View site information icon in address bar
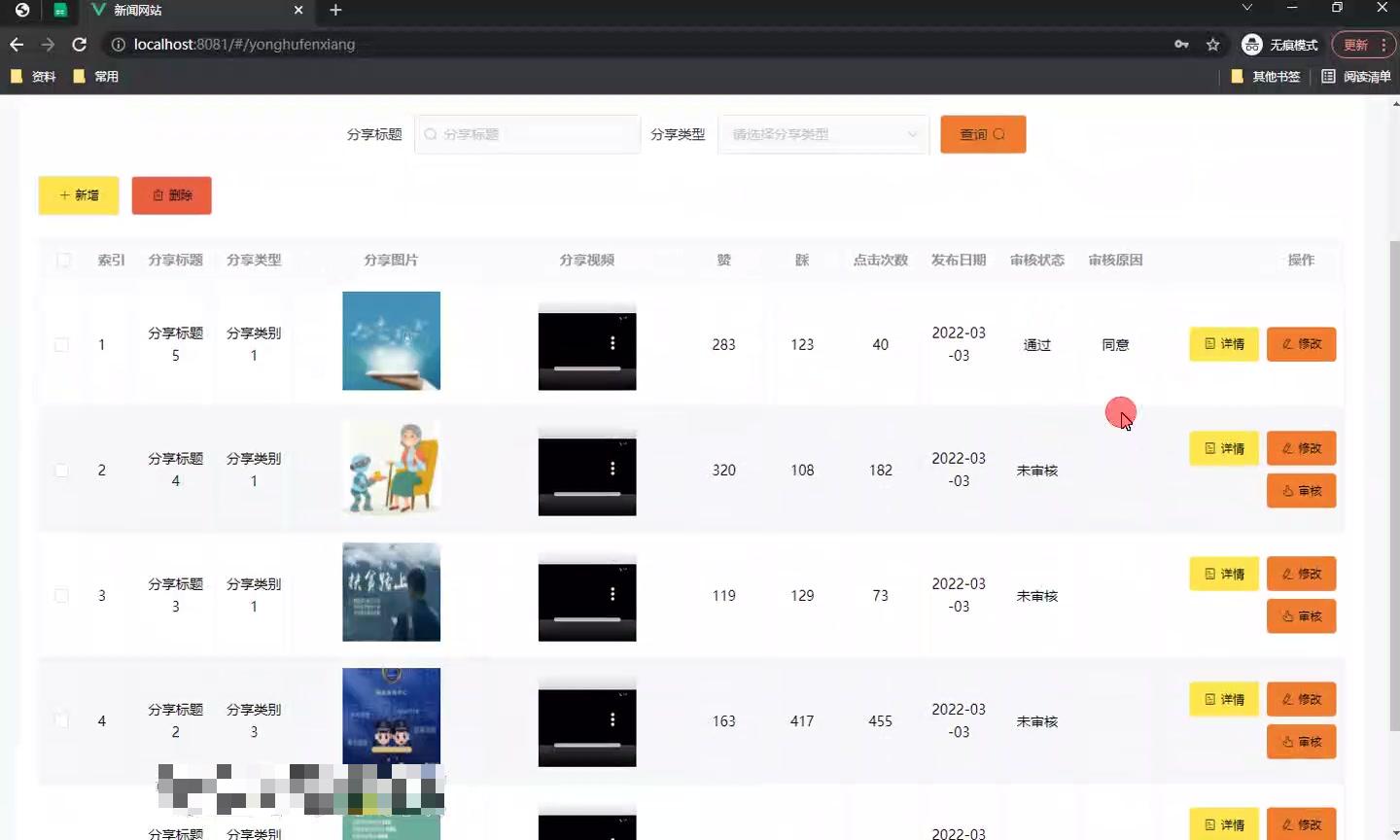The height and width of the screenshot is (840, 1400). click(118, 45)
